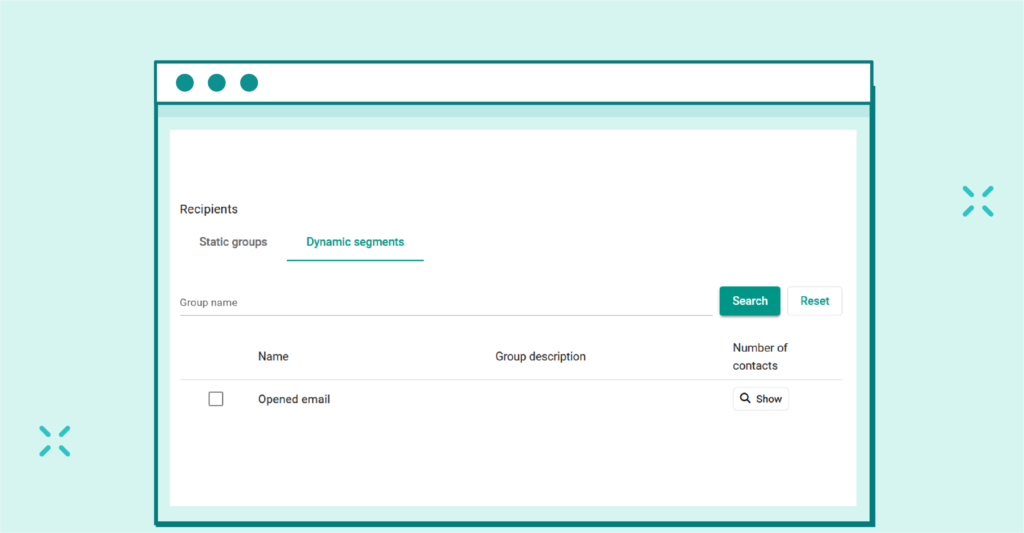Select the Dynamic segments tab
The width and height of the screenshot is (1024, 533).
point(355,242)
